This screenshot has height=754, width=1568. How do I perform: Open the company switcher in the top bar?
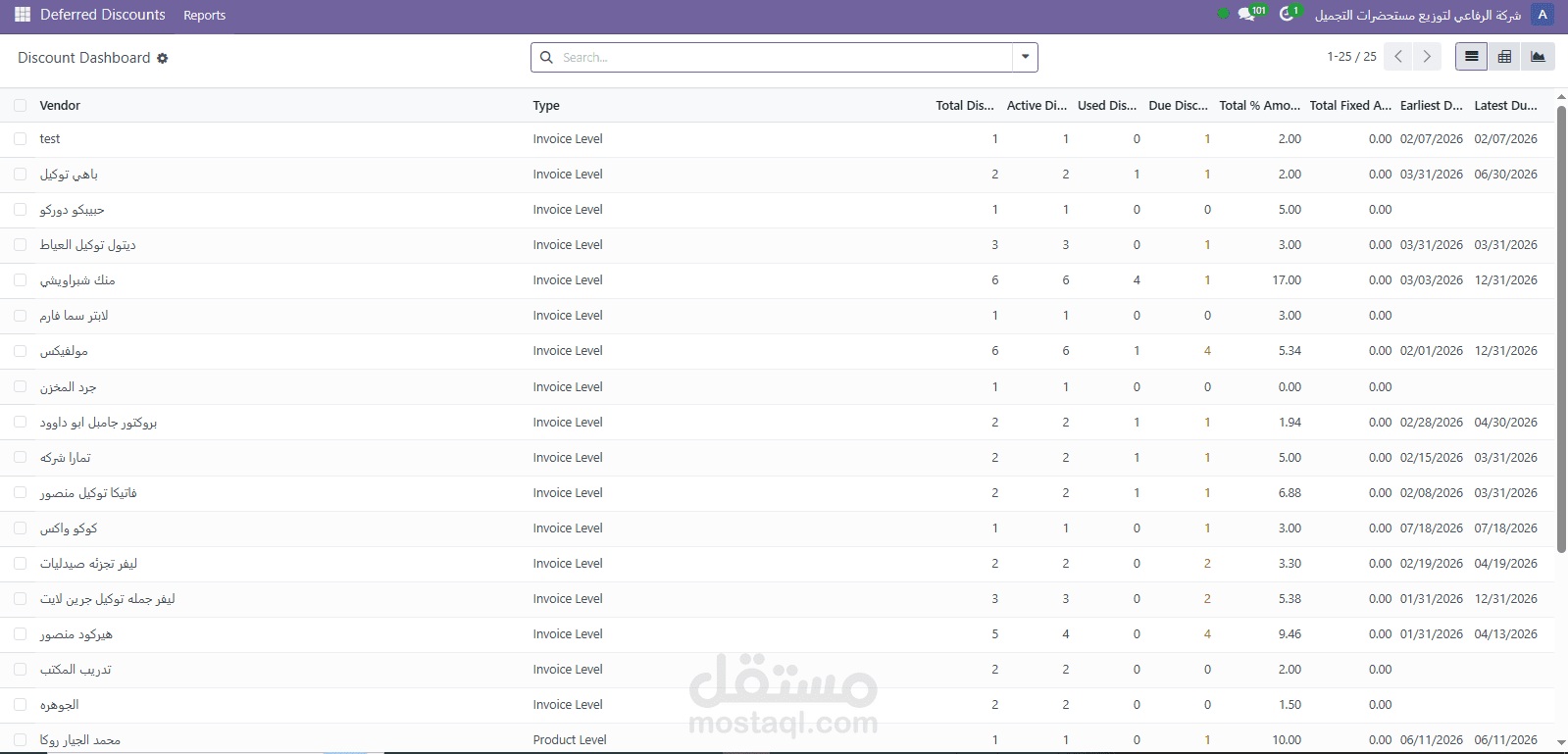(1417, 15)
